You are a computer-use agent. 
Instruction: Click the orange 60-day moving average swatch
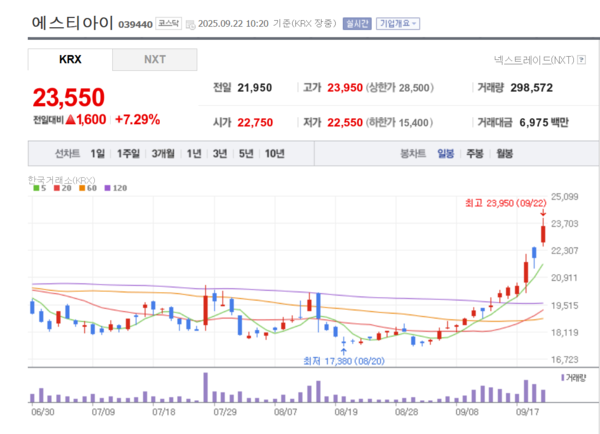click(x=82, y=188)
